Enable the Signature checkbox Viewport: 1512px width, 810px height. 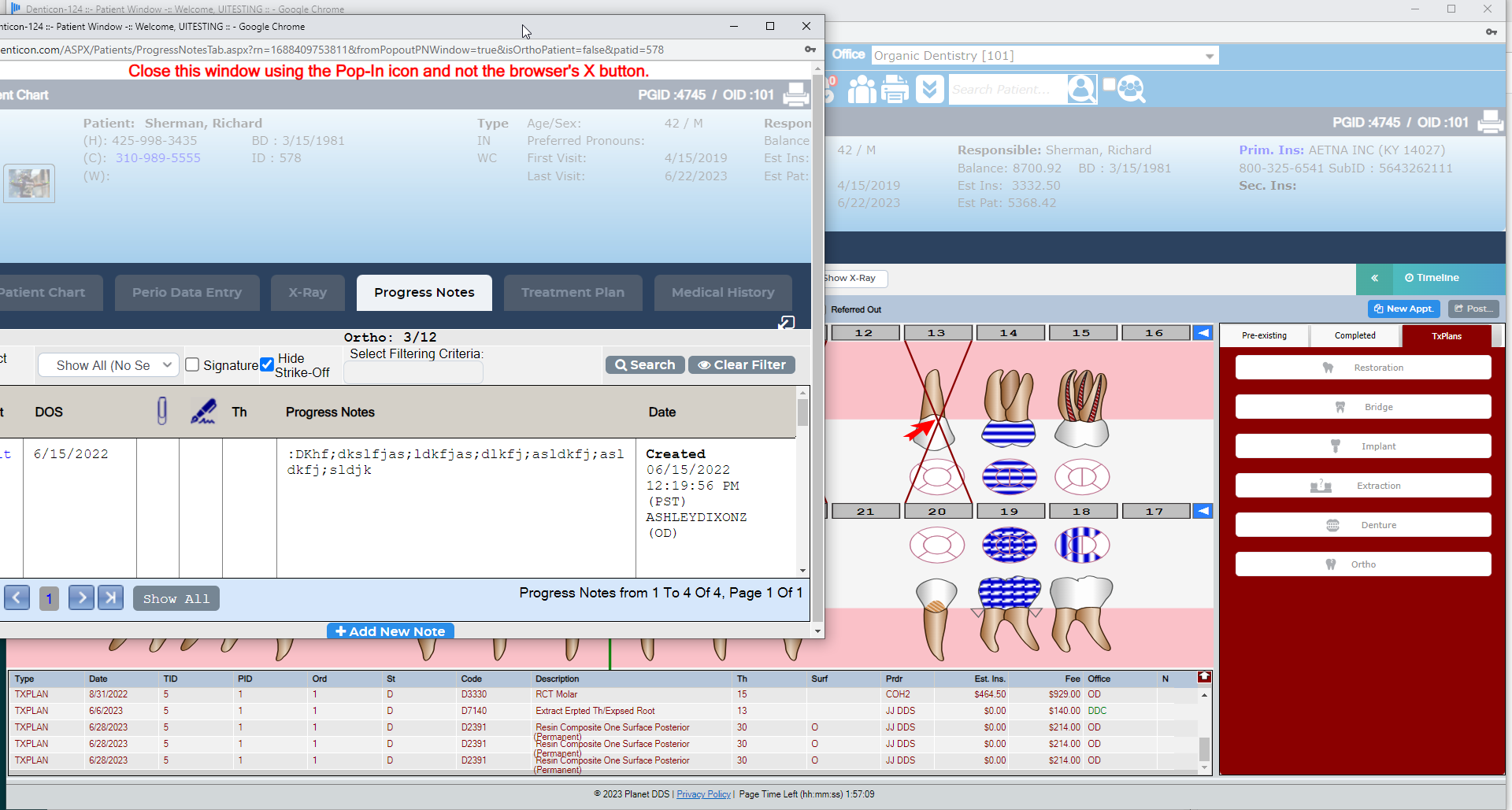[x=192, y=364]
